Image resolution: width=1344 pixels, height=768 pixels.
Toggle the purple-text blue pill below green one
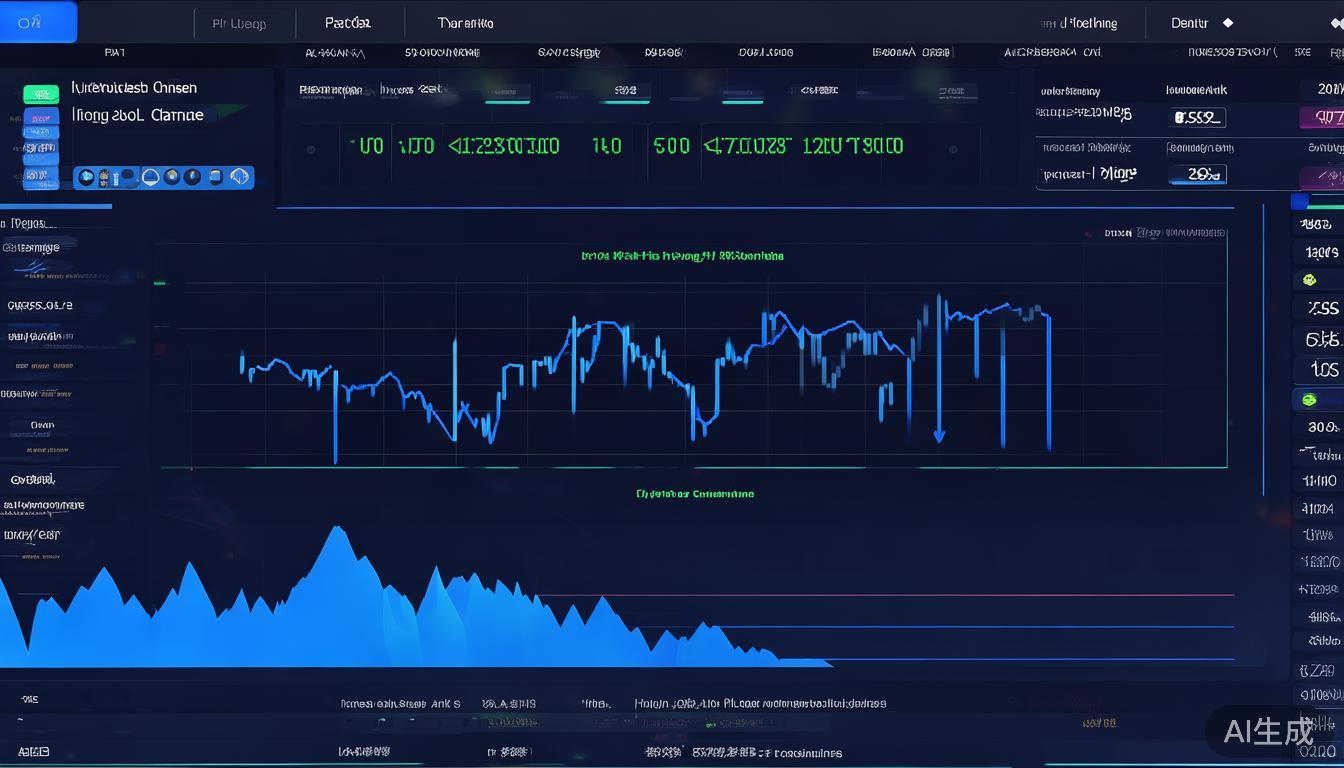tap(40, 118)
